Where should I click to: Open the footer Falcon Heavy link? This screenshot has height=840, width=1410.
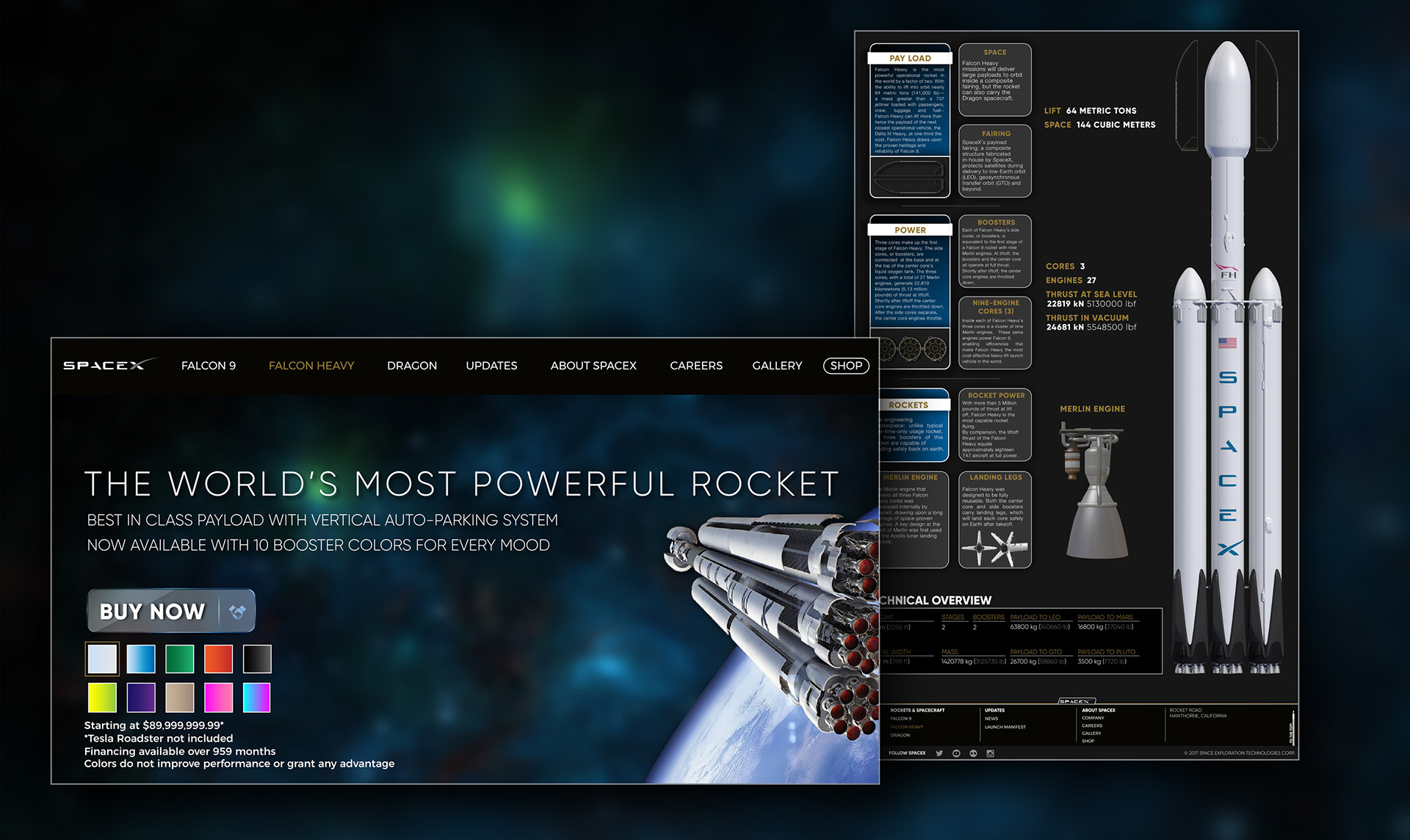(x=907, y=727)
